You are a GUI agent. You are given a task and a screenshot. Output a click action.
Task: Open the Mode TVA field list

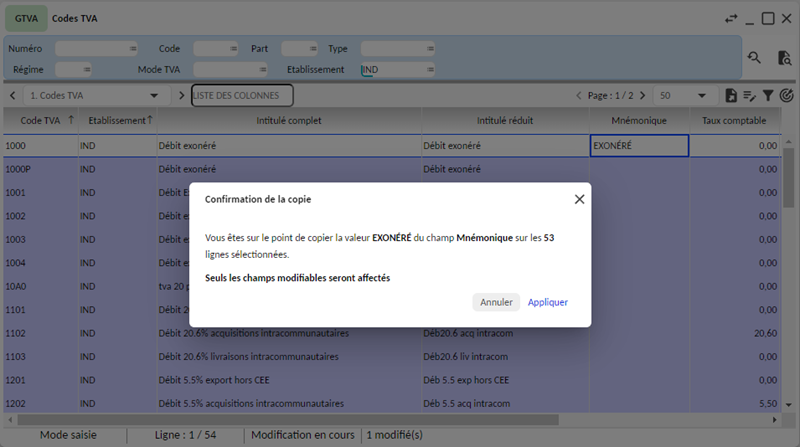[262, 70]
